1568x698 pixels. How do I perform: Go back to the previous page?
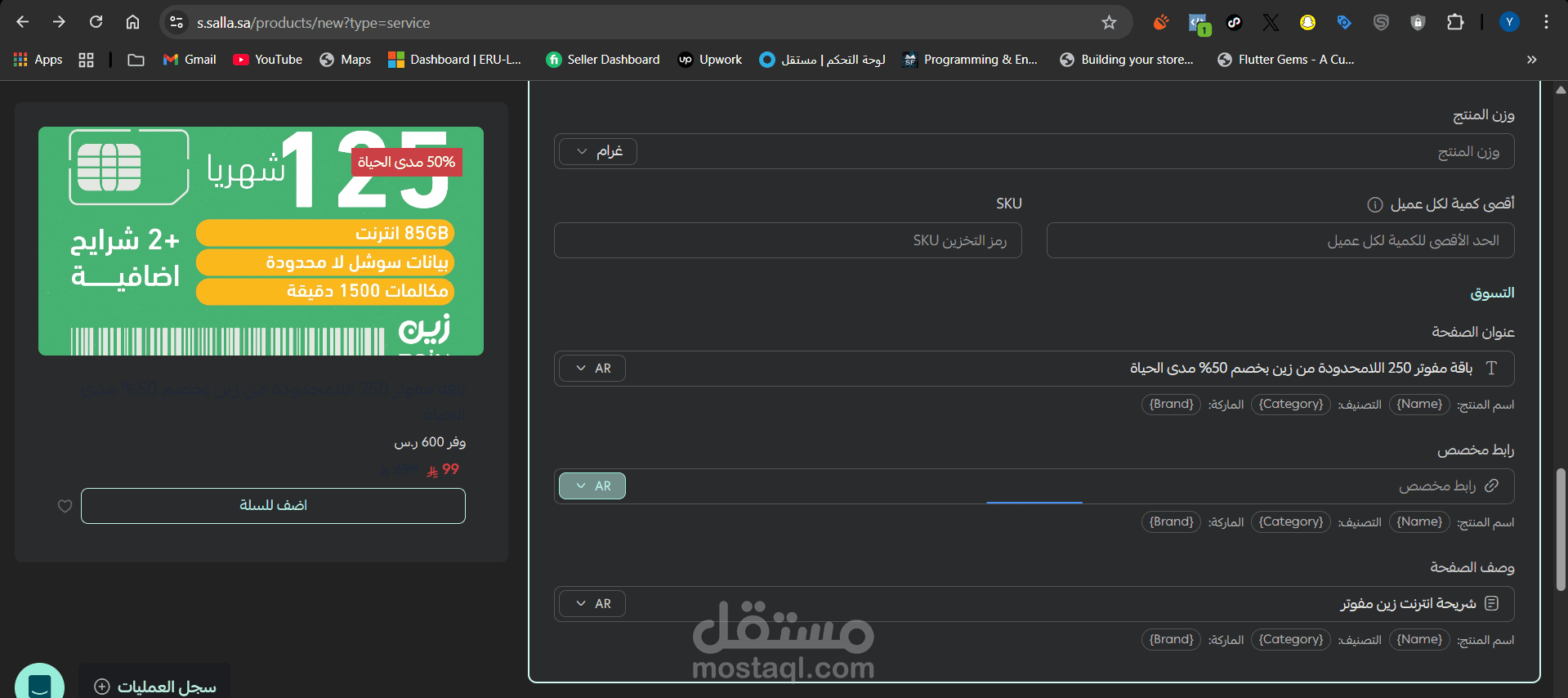(23, 22)
